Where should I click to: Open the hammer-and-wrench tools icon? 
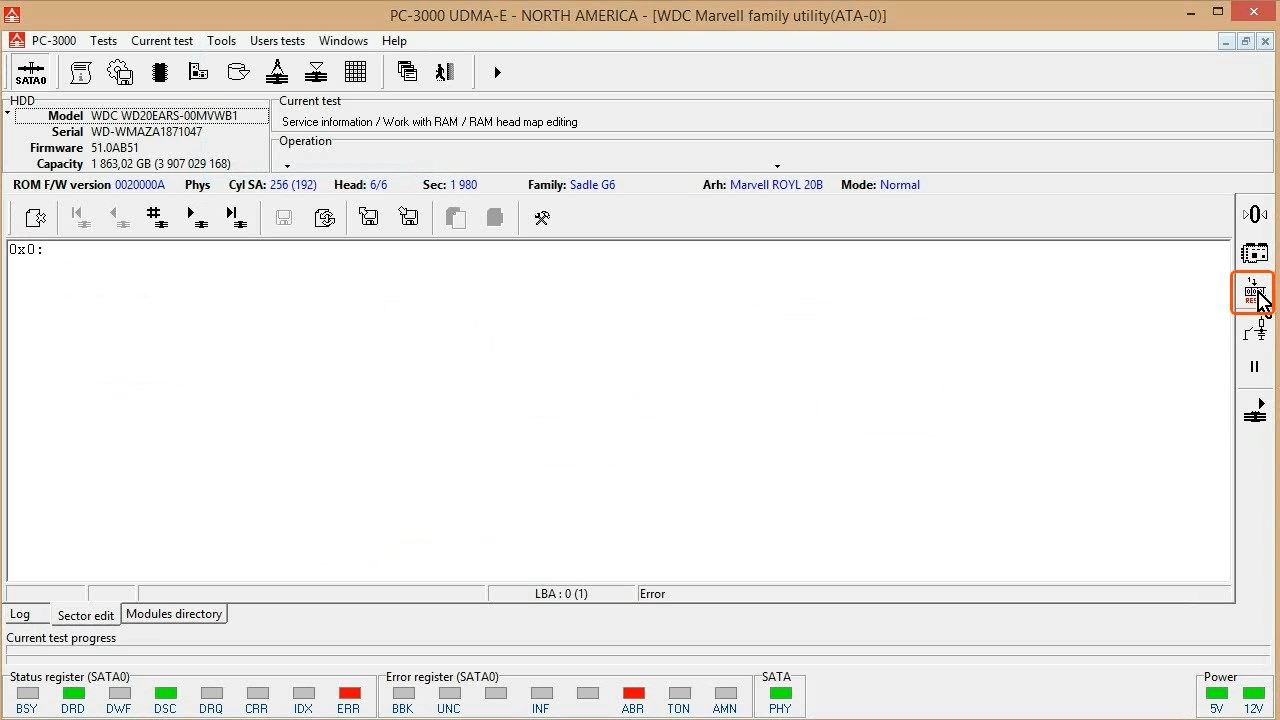click(542, 217)
